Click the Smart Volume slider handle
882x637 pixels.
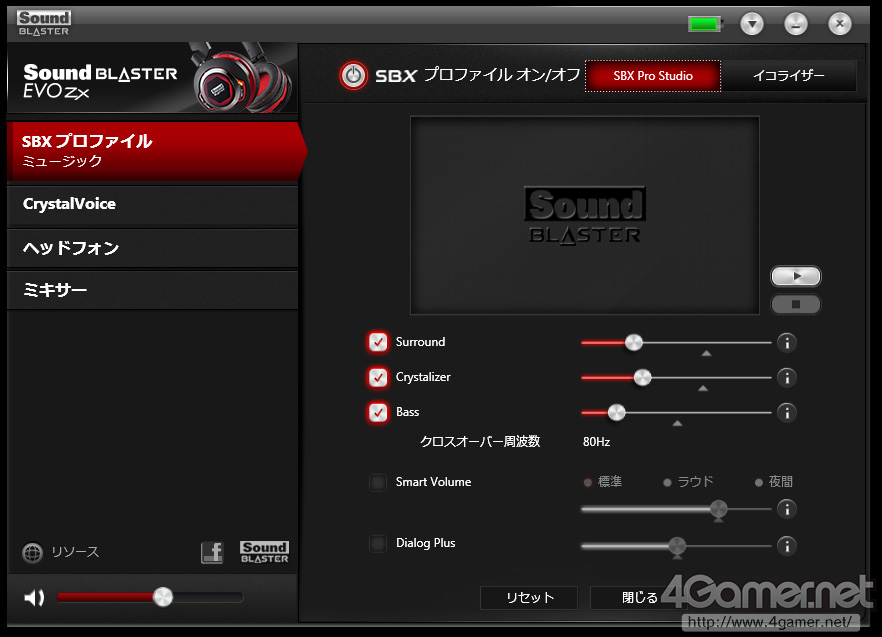[x=718, y=509]
